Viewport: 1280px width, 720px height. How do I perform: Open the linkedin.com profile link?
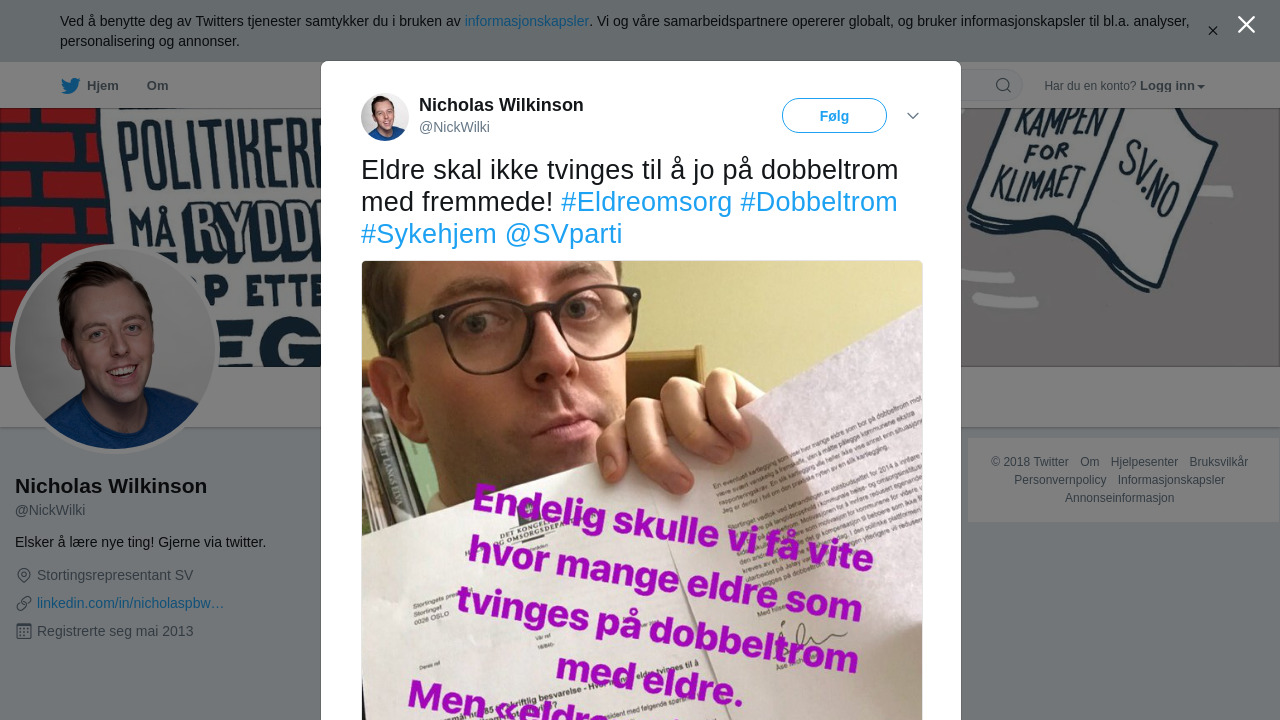click(130, 603)
